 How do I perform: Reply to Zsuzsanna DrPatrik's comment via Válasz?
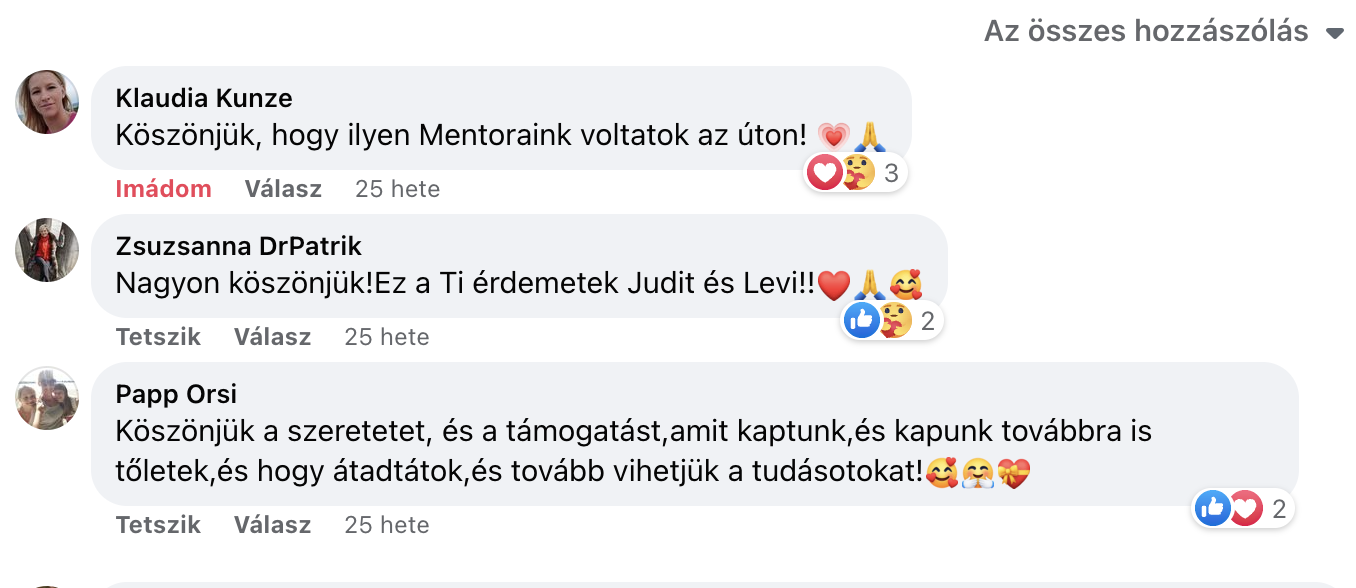click(273, 337)
